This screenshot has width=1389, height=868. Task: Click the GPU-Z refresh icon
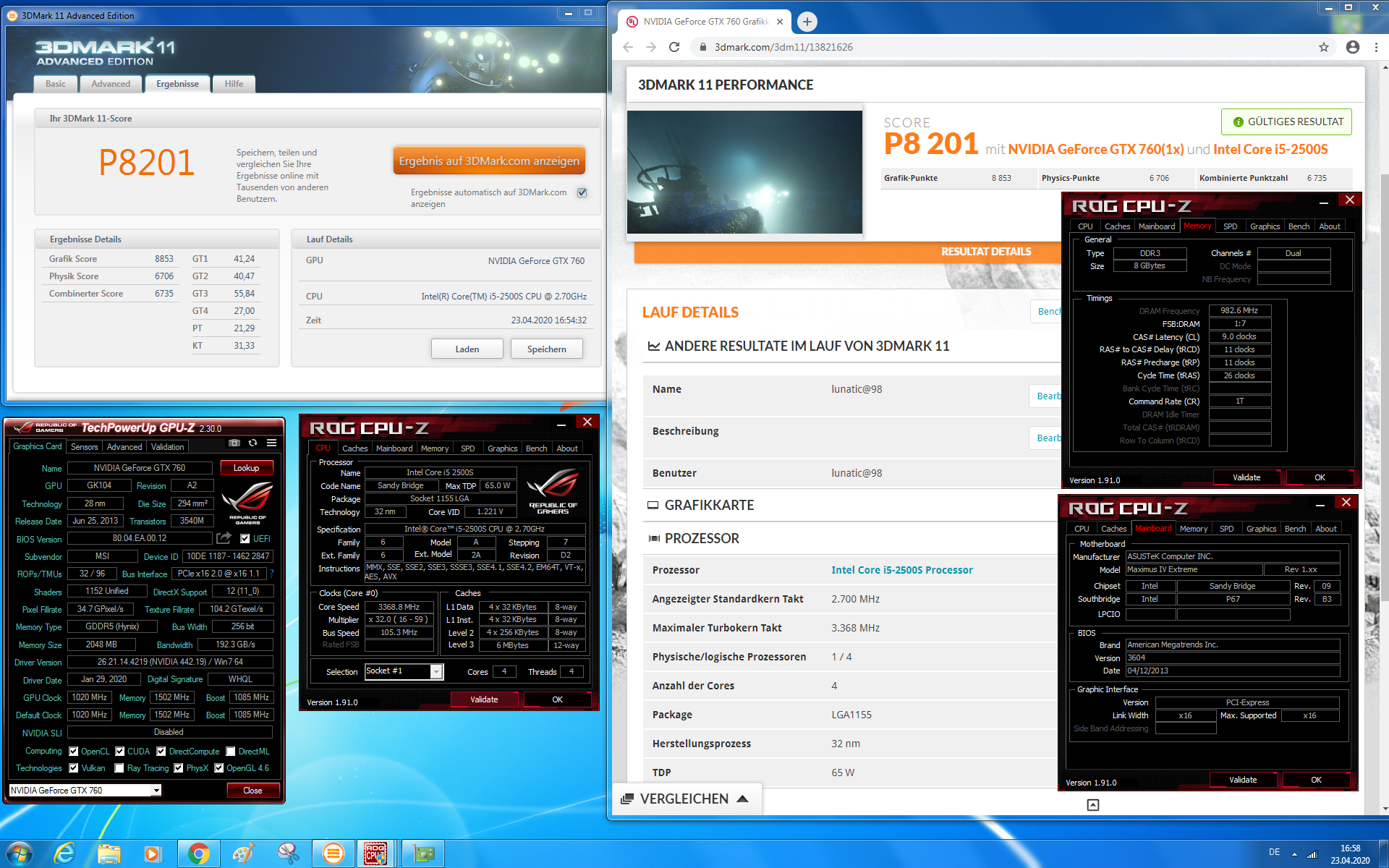(252, 443)
